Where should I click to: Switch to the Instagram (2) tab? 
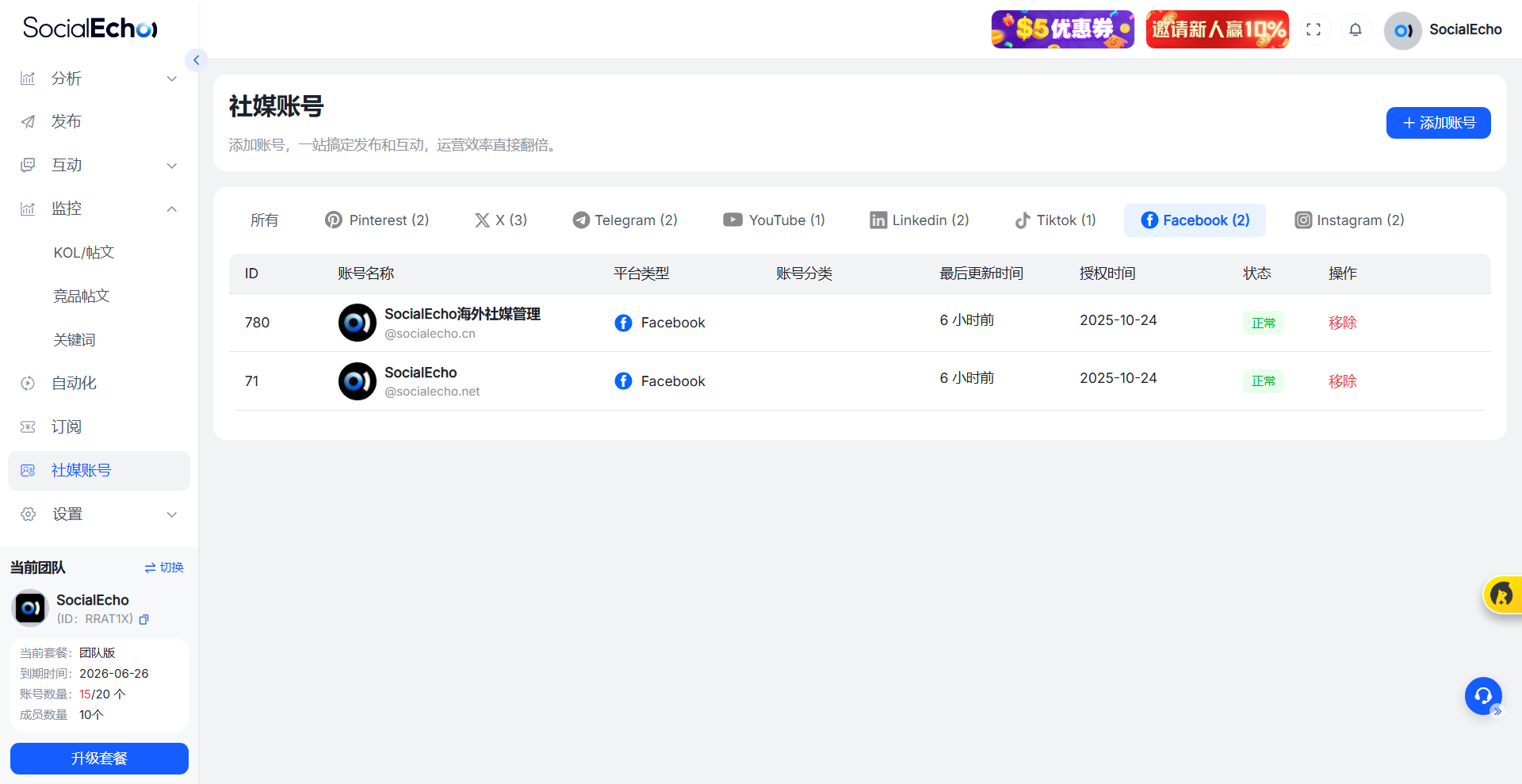(x=1349, y=220)
